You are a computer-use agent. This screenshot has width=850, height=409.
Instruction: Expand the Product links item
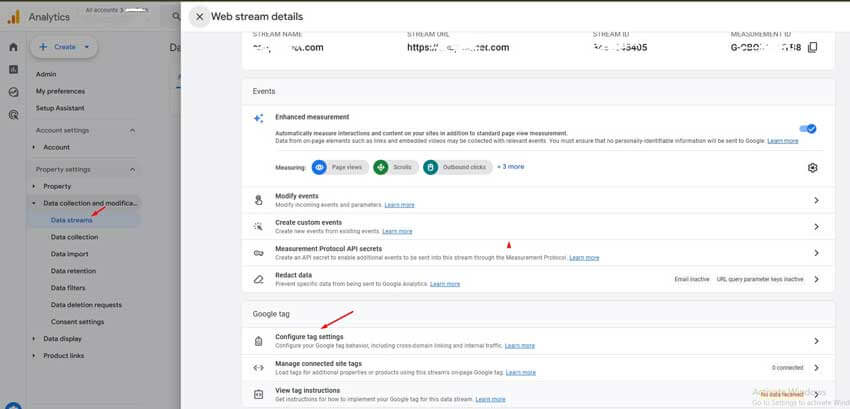[34, 356]
